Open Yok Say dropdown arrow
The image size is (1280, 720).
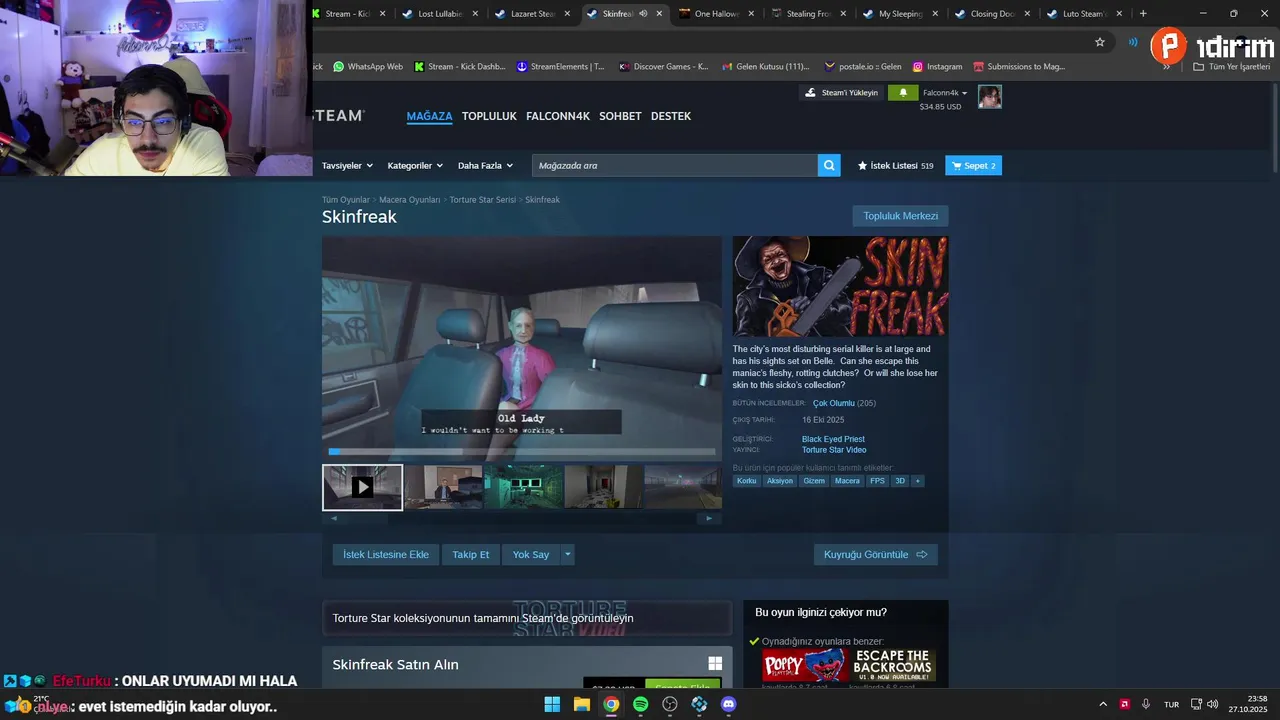tap(568, 554)
